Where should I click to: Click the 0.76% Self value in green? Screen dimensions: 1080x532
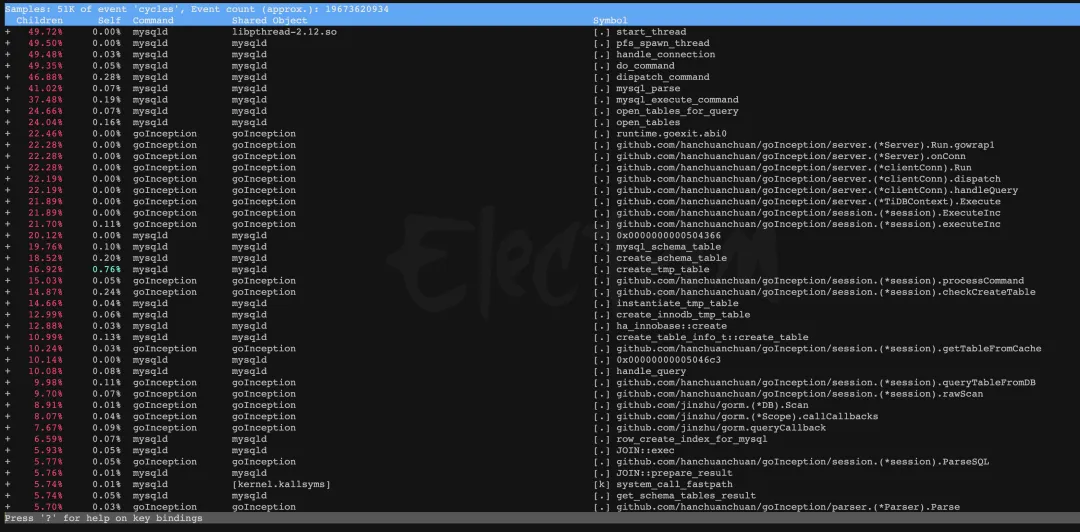click(106, 269)
